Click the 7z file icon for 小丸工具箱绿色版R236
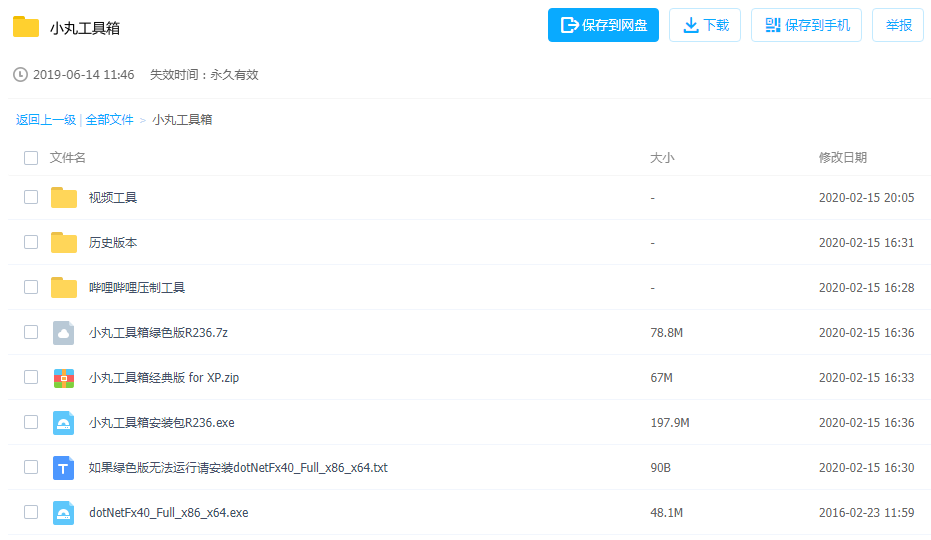This screenshot has width=931, height=540. [x=64, y=333]
